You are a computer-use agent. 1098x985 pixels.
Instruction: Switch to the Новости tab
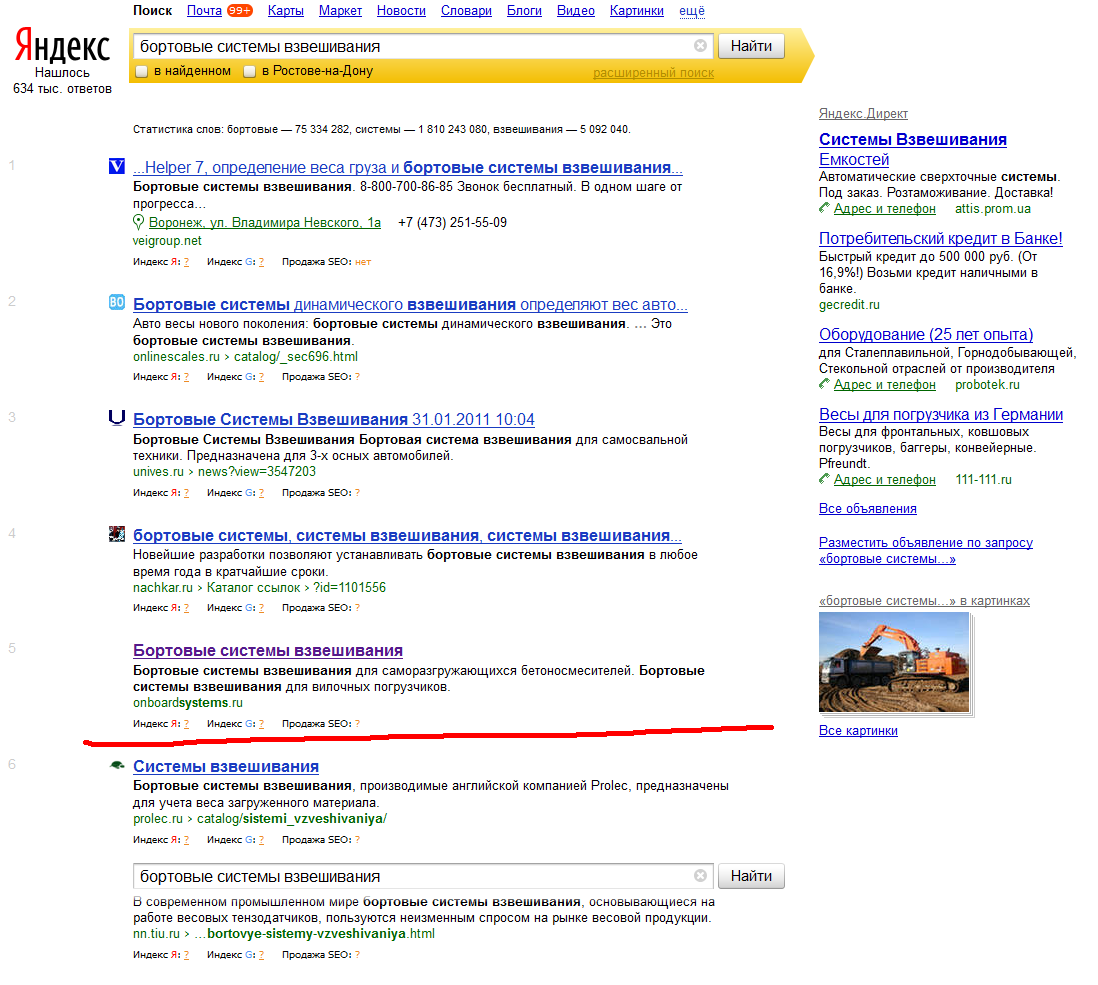pyautogui.click(x=401, y=11)
